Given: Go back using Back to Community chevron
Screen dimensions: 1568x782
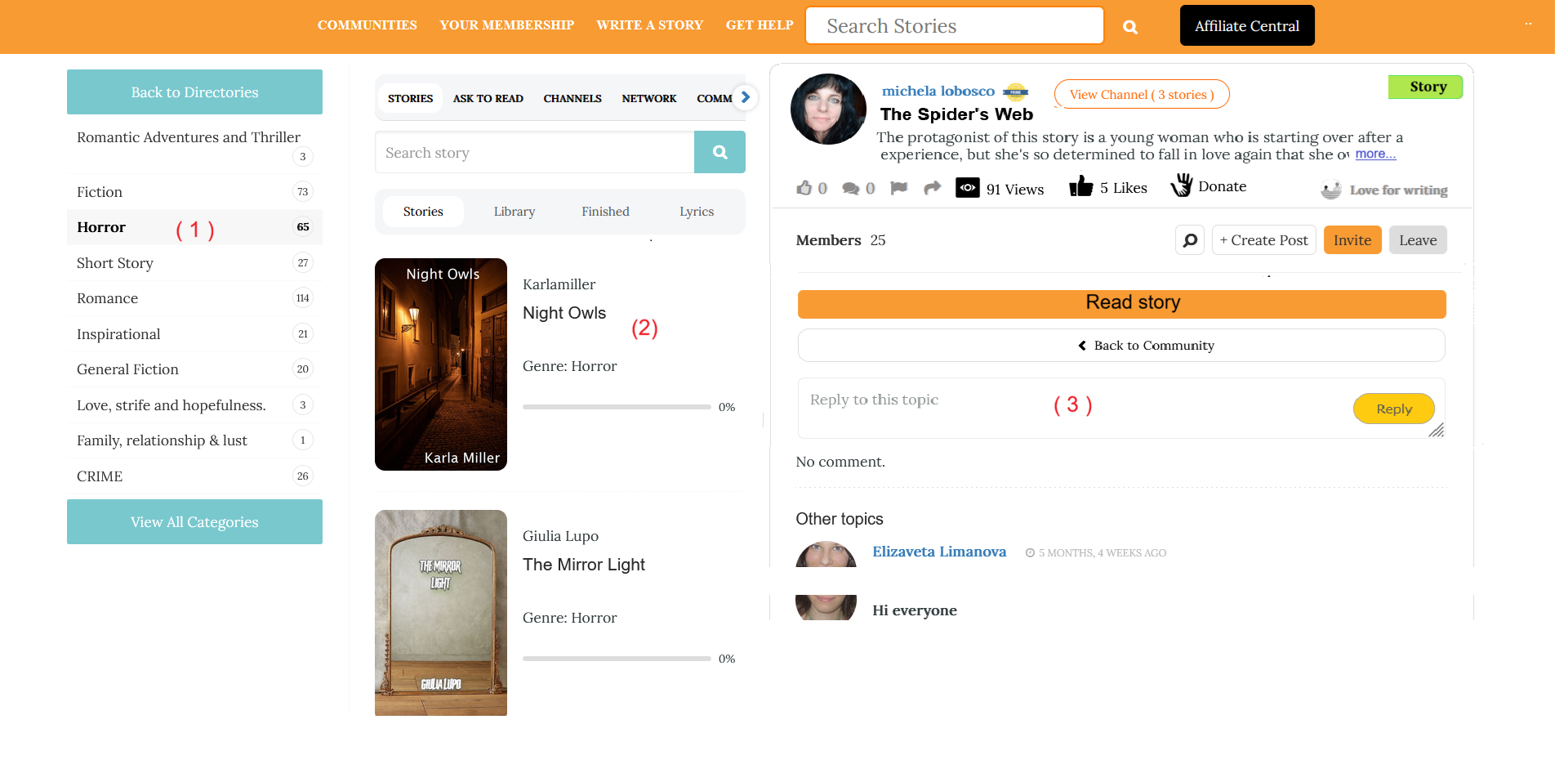Looking at the screenshot, I should pyautogui.click(x=1082, y=346).
